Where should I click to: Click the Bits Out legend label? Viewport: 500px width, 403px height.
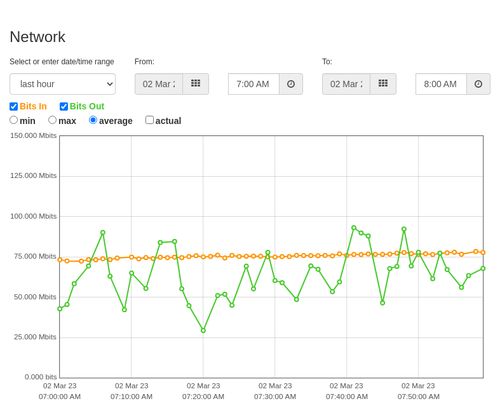point(87,106)
